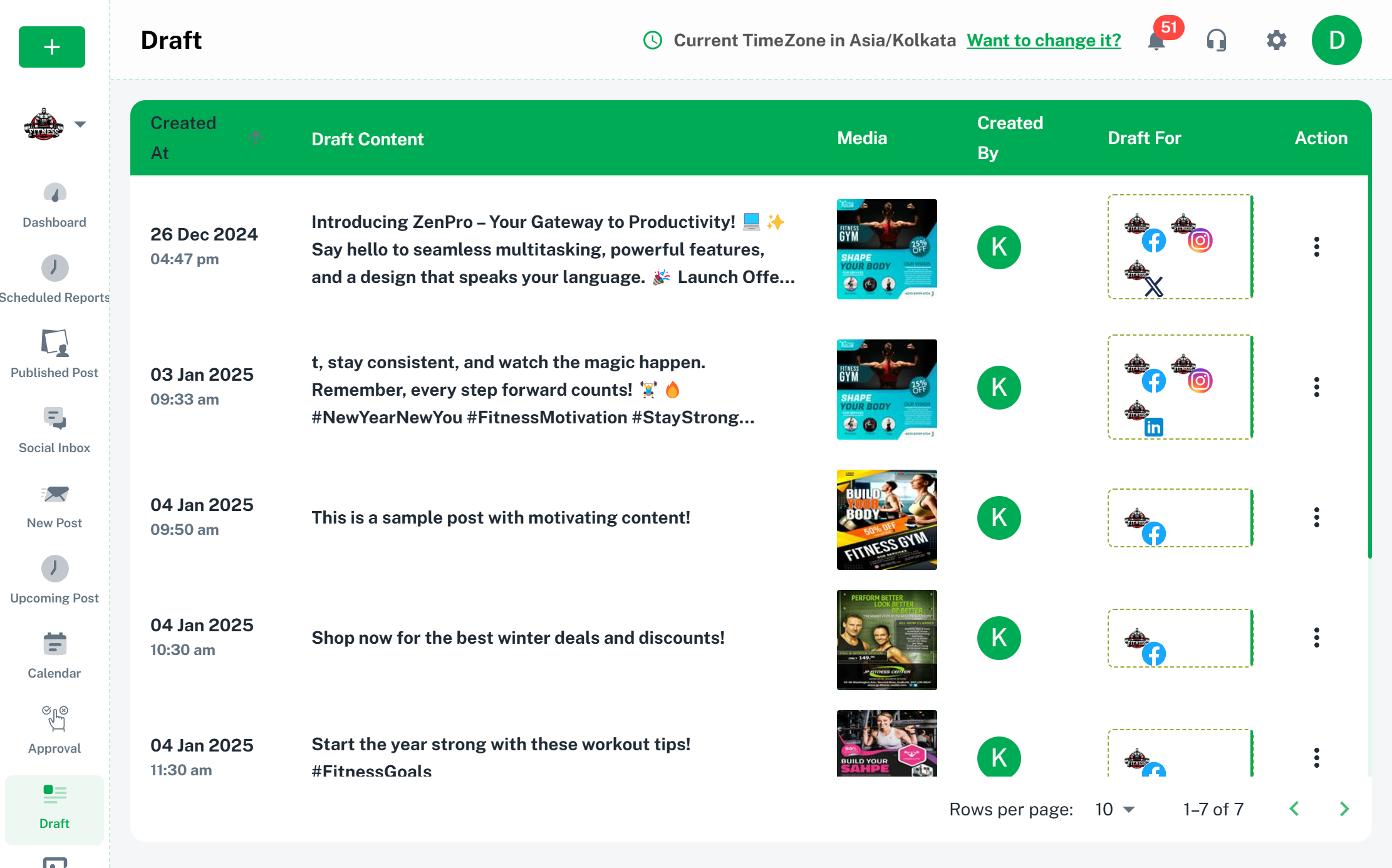Open the notifications bell icon
Image resolution: width=1392 pixels, height=868 pixels.
coord(1156,41)
